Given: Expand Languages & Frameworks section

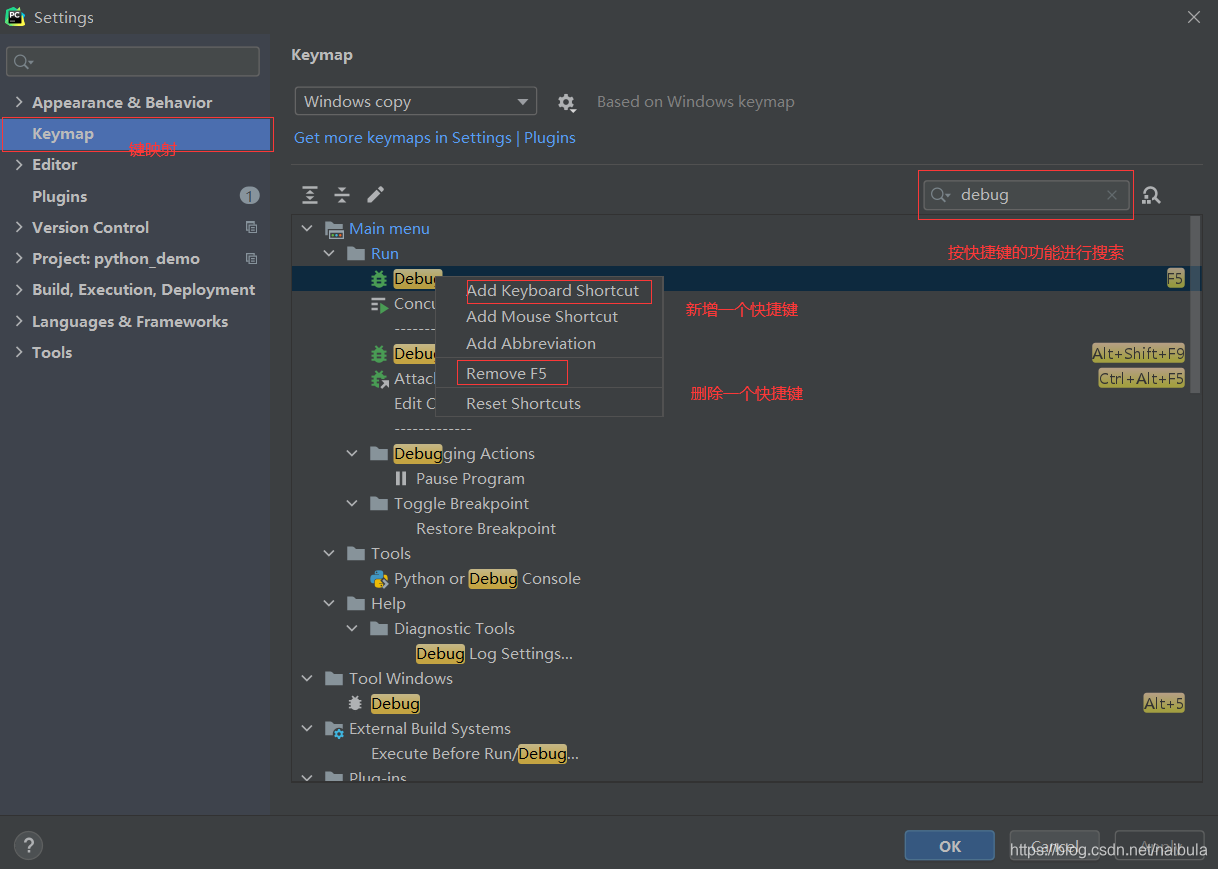Looking at the screenshot, I should [x=19, y=321].
